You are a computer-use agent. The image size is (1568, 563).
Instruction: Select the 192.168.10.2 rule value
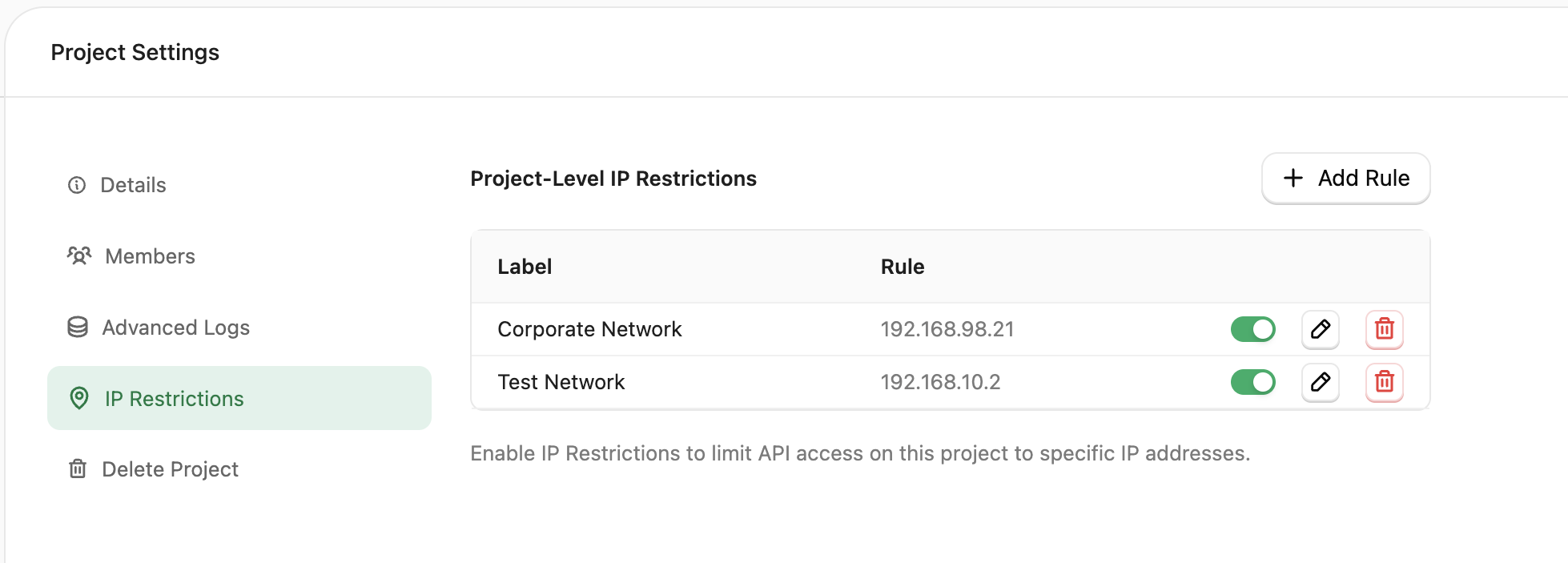tap(941, 382)
